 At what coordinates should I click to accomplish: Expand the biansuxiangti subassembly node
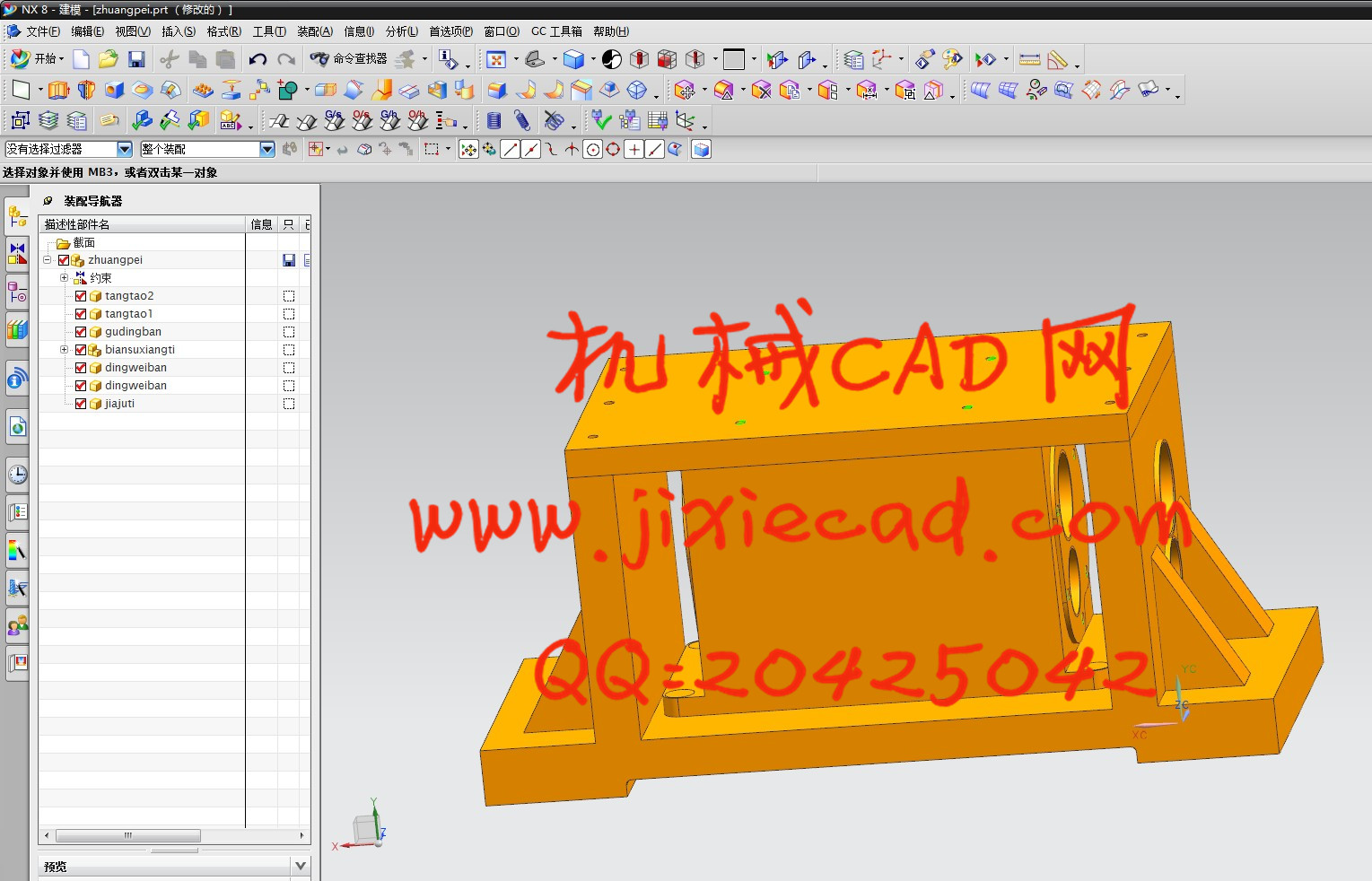pos(64,350)
